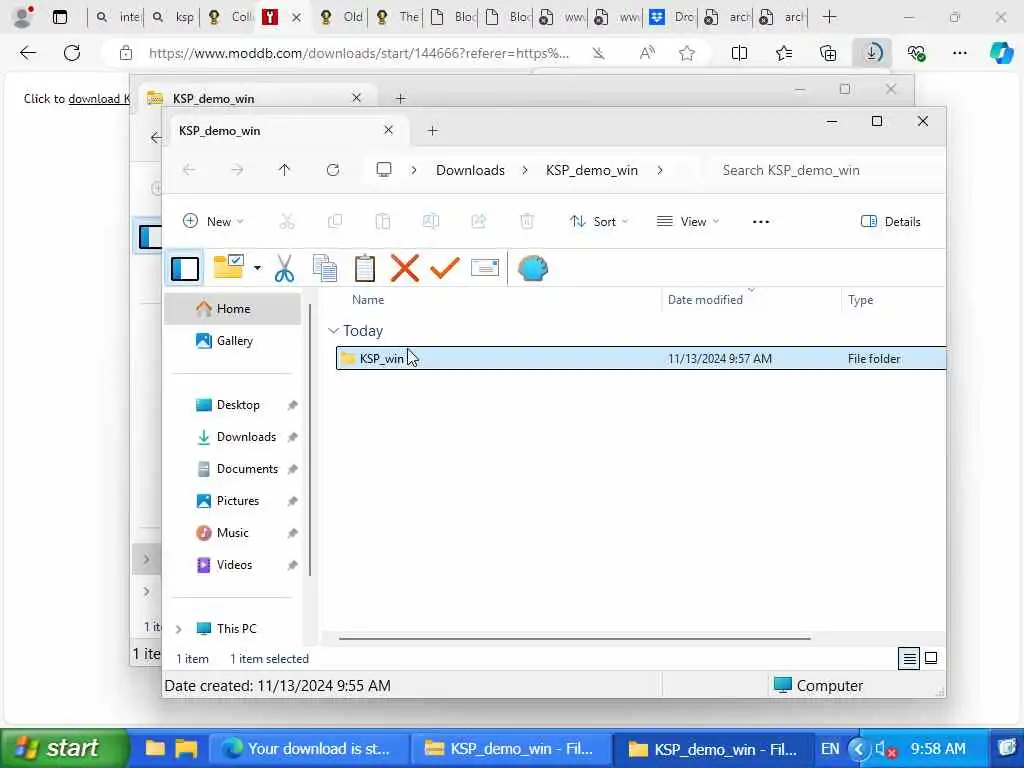Click the horizontal scrollbar in file list

click(x=575, y=638)
